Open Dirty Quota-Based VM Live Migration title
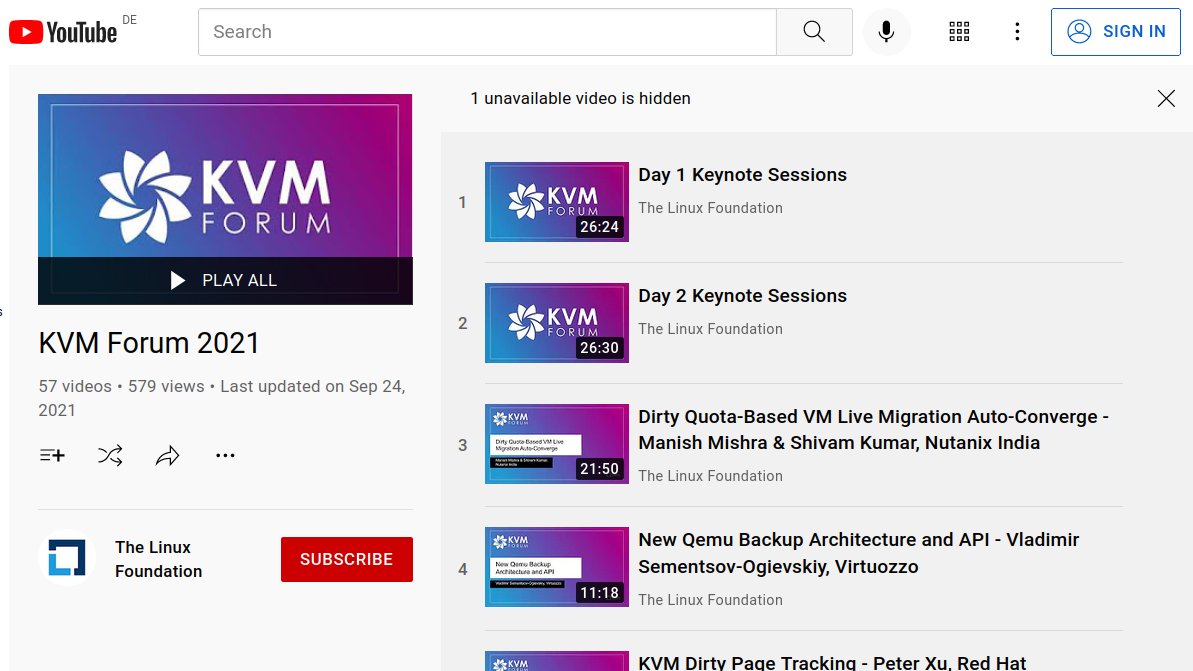1193x671 pixels. pos(873,430)
